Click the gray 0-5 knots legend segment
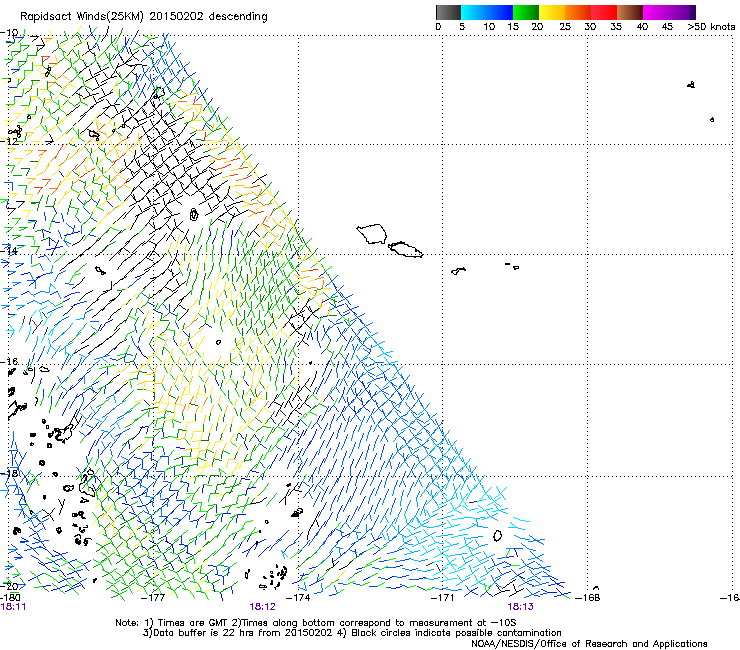This screenshot has width=740, height=650. click(448, 12)
